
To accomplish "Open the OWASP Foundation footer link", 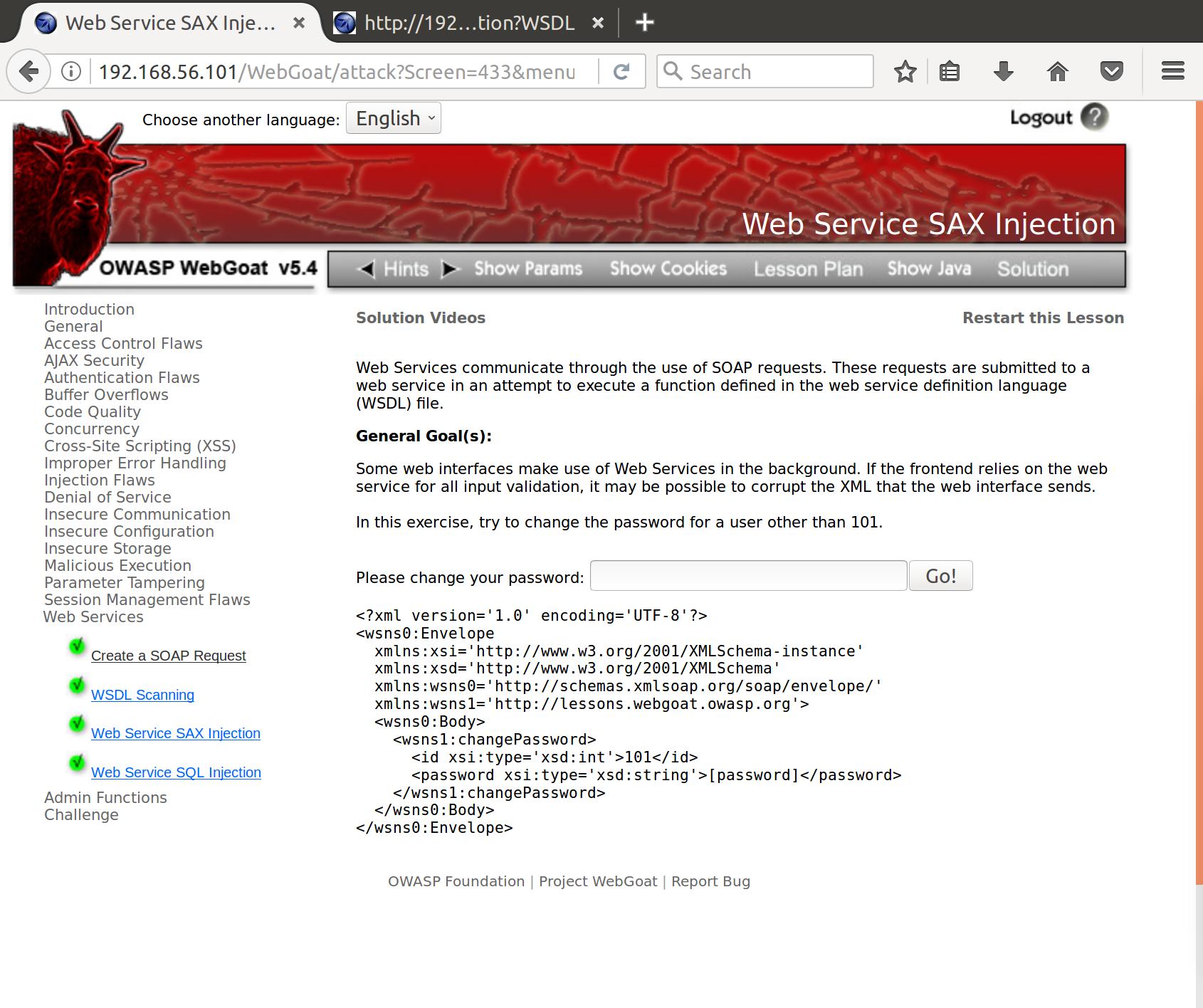I will 456,881.
